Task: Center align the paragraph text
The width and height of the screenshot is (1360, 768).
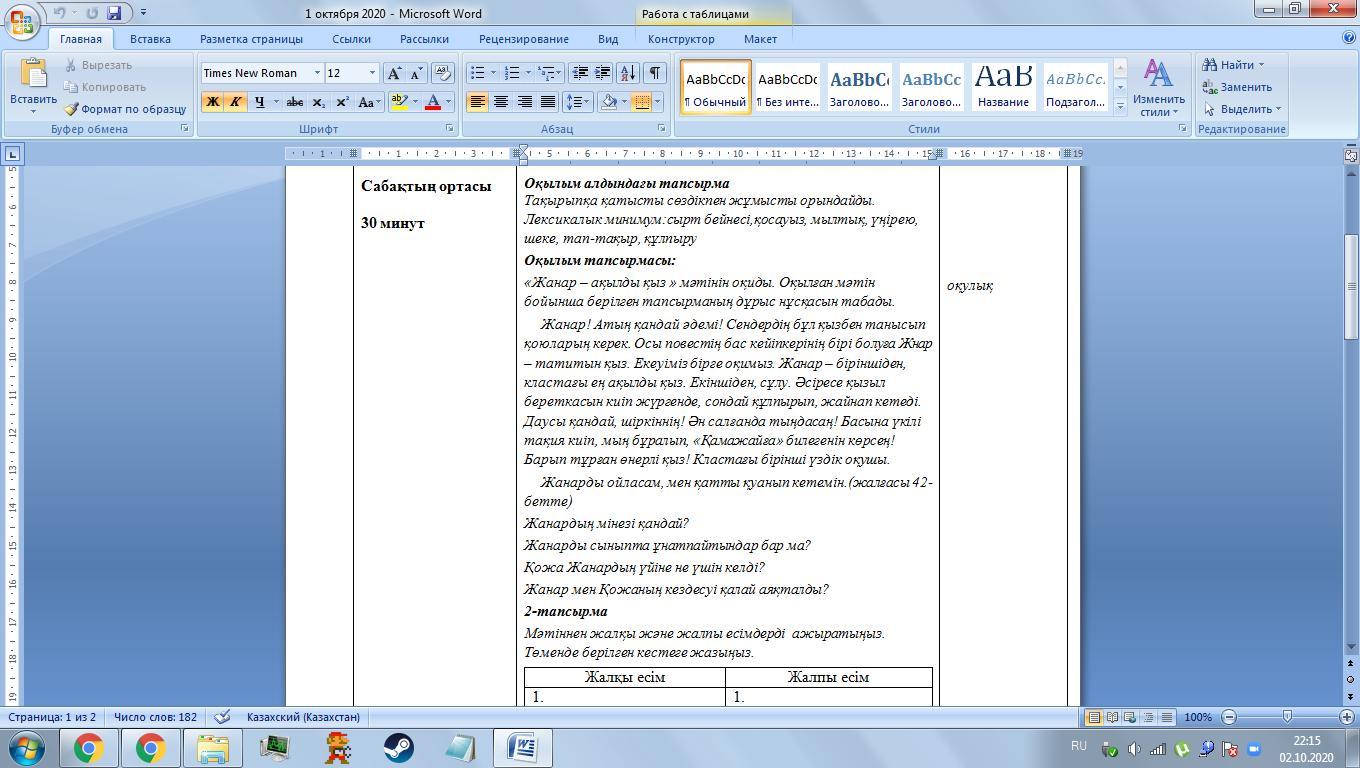Action: (x=501, y=102)
